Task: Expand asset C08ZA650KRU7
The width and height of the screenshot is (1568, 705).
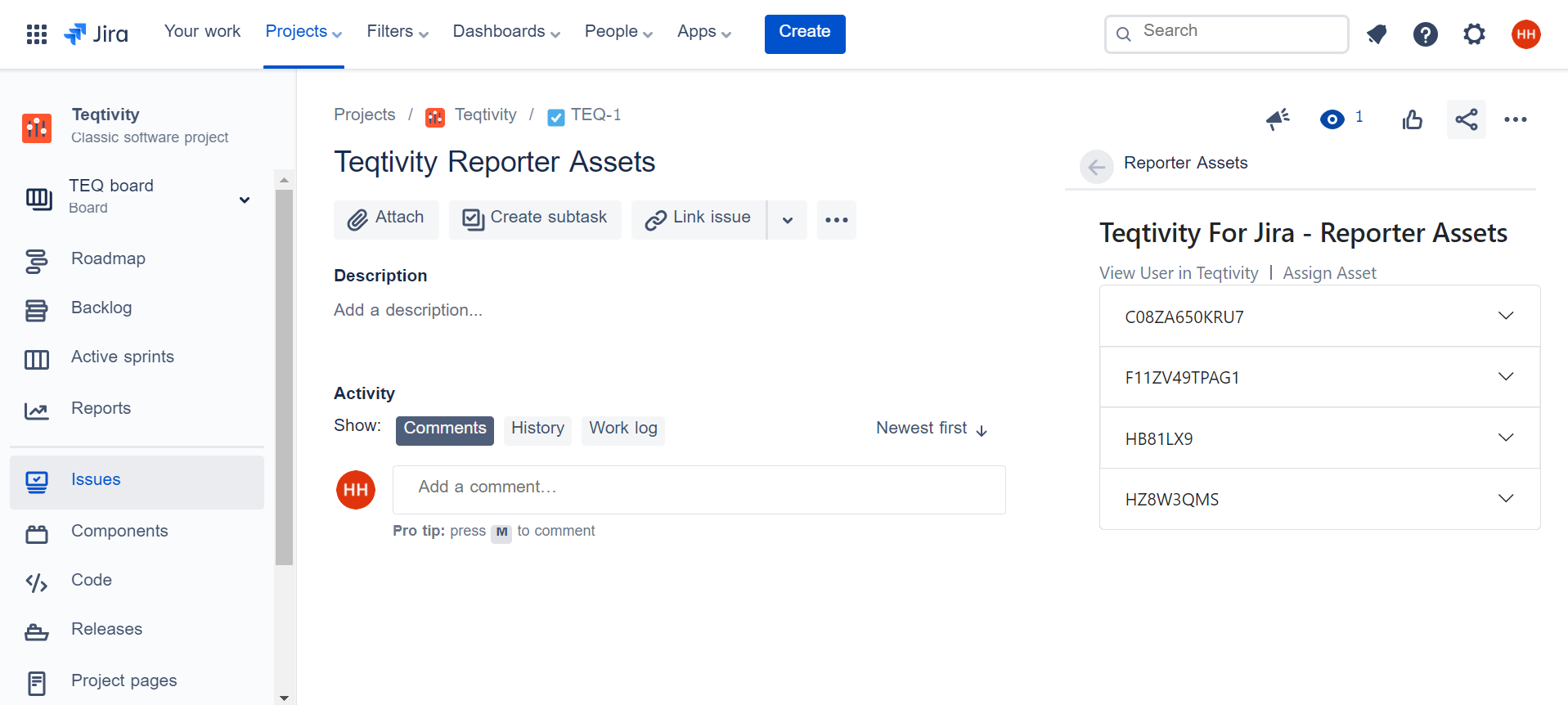Action: pyautogui.click(x=1320, y=317)
